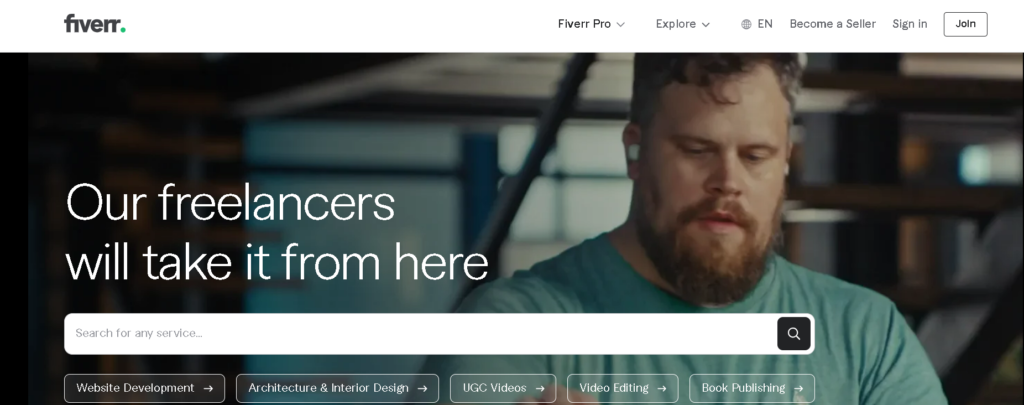Image resolution: width=1024 pixels, height=405 pixels.
Task: Select the Video Editing category chip
Action: (622, 388)
